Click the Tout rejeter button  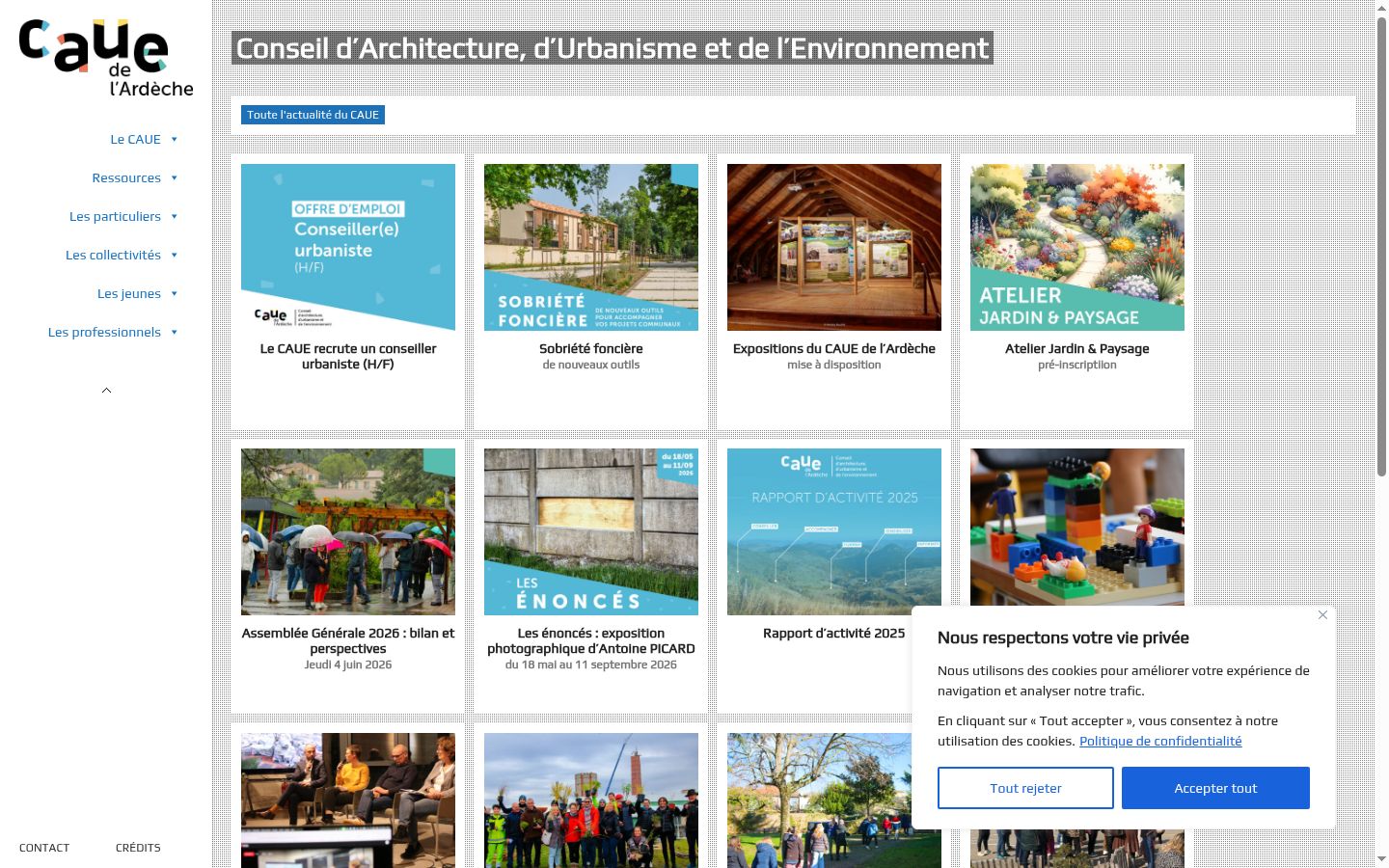click(x=1025, y=788)
